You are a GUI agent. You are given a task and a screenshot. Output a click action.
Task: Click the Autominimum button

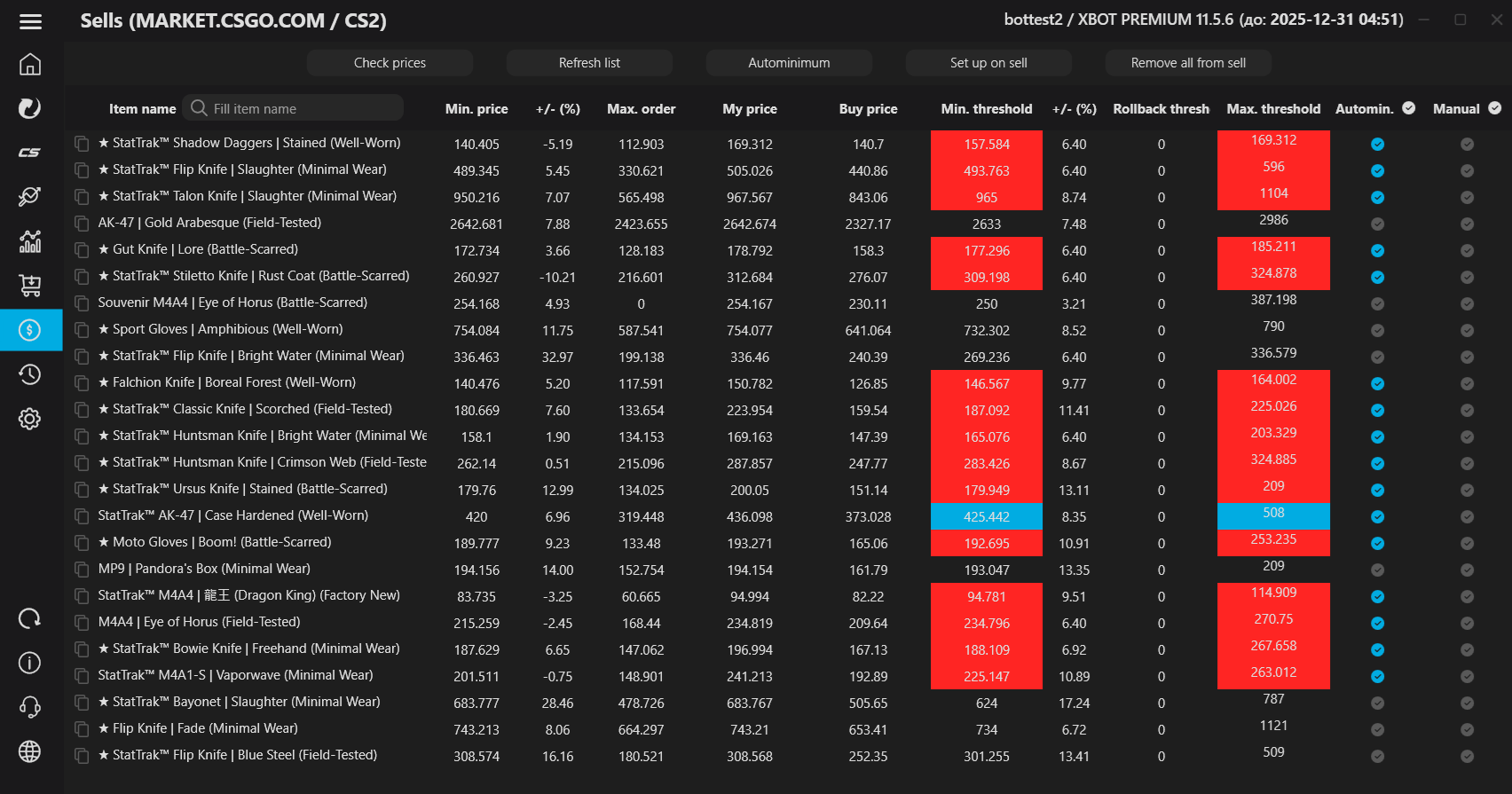789,63
